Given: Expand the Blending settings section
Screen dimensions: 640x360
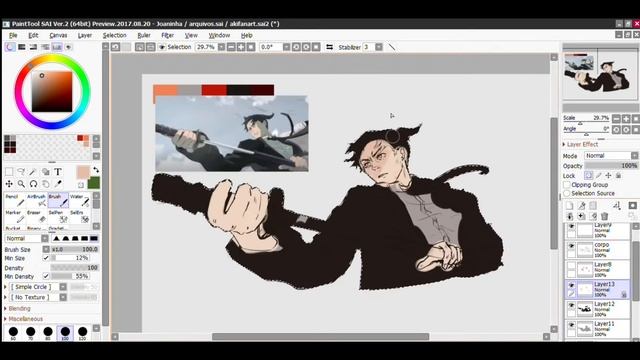Looking at the screenshot, I should click(18, 309).
